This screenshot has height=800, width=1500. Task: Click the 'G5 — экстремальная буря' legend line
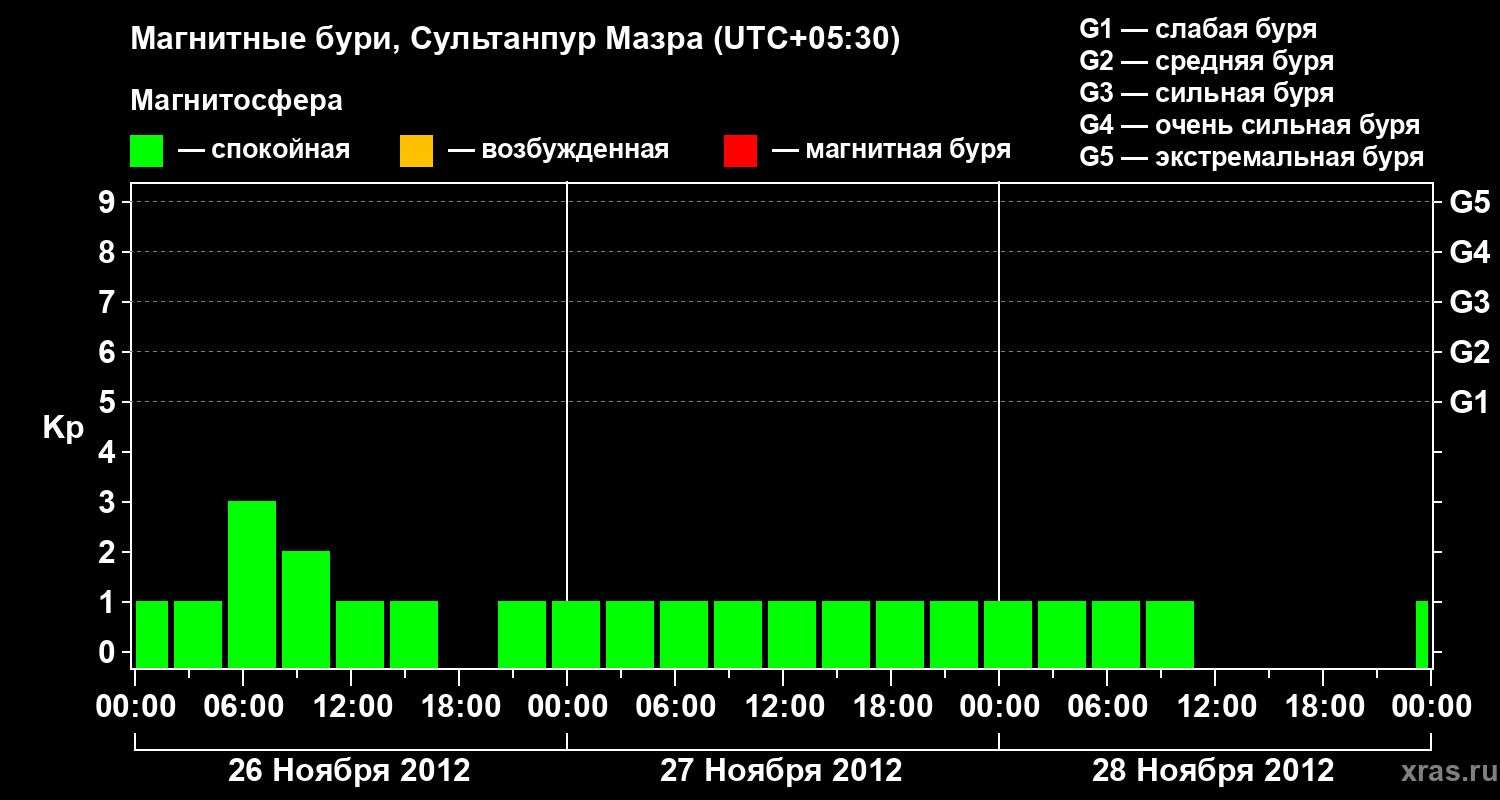1251,158
